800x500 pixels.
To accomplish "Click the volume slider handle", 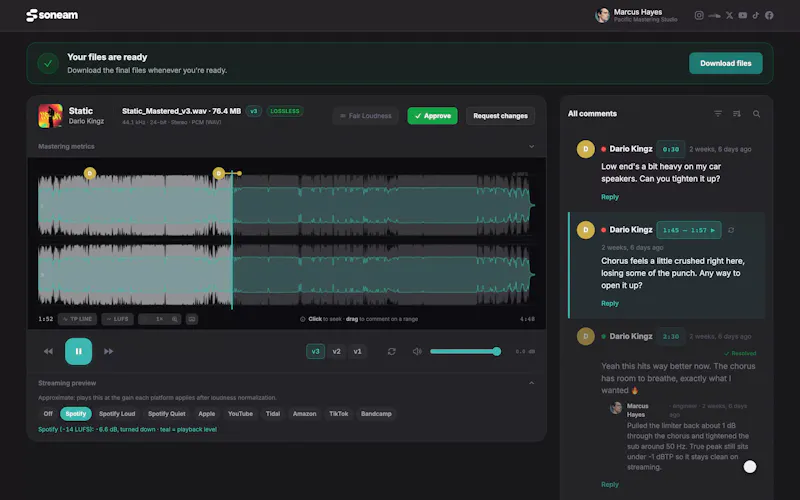I will 496,351.
